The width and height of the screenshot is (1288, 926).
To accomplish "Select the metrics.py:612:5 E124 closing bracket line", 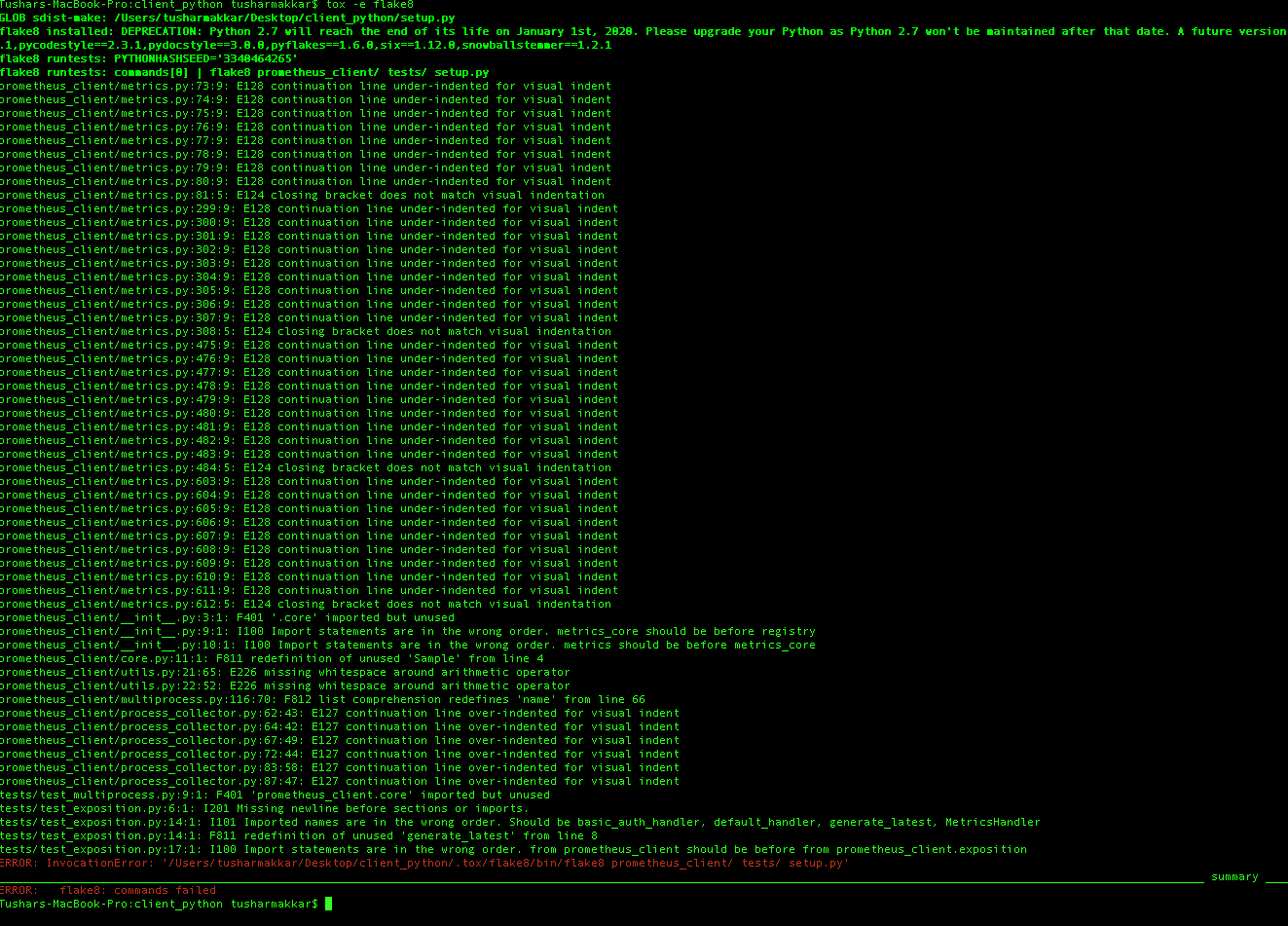I will click(x=306, y=605).
